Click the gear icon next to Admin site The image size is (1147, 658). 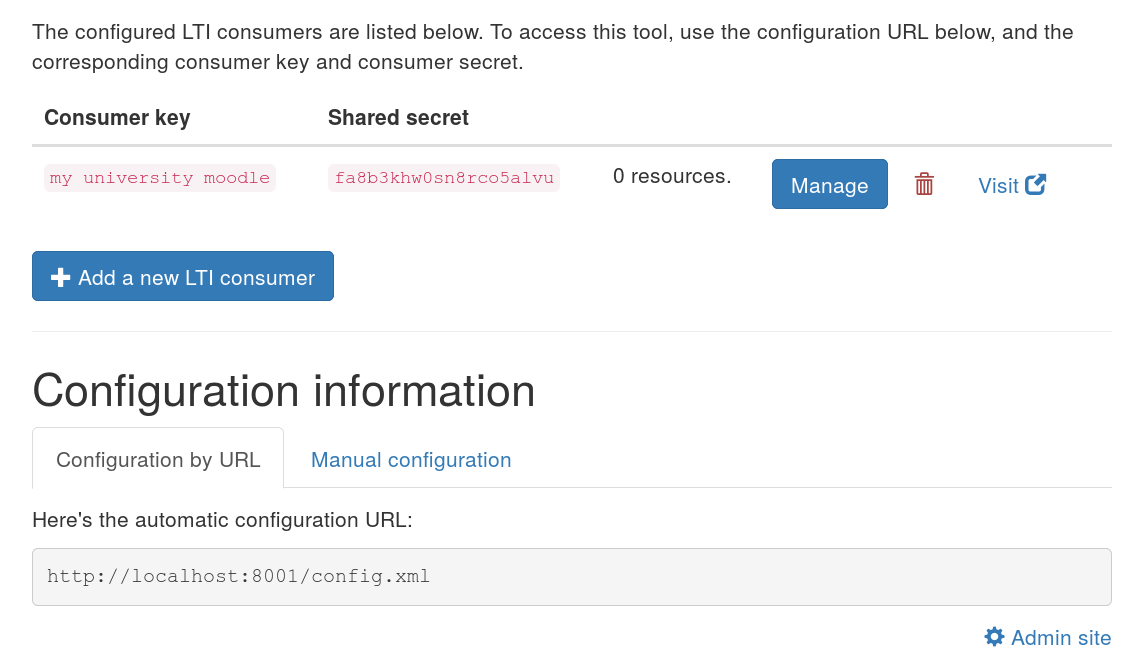pyautogui.click(x=994, y=637)
